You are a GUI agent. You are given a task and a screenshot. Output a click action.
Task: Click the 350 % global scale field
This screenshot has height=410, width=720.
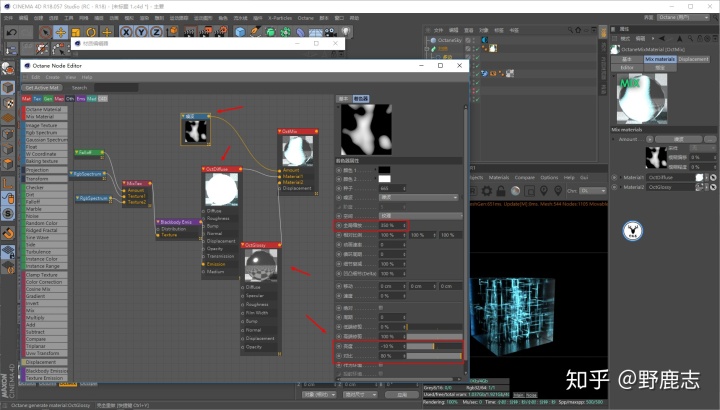pyautogui.click(x=393, y=225)
